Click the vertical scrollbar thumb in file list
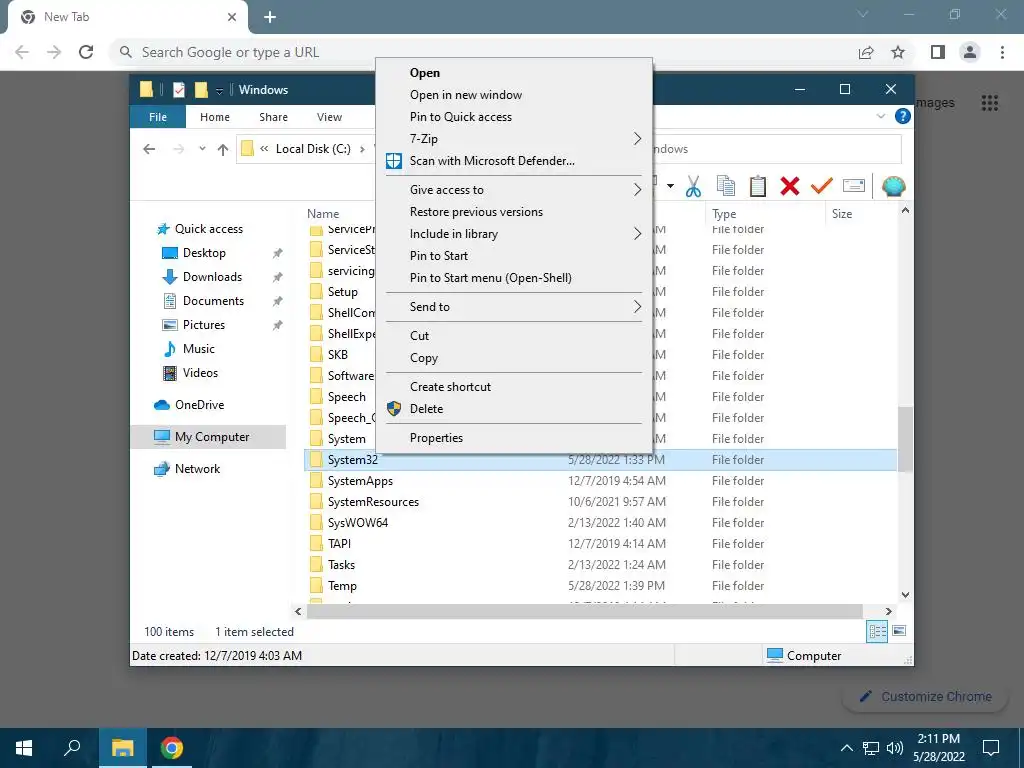The height and width of the screenshot is (768, 1024). (x=905, y=439)
